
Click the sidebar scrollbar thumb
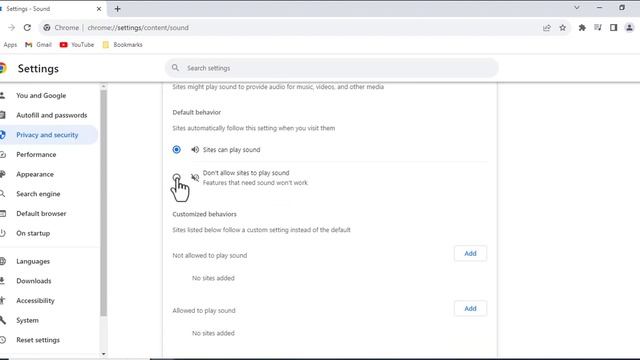[x=103, y=203]
